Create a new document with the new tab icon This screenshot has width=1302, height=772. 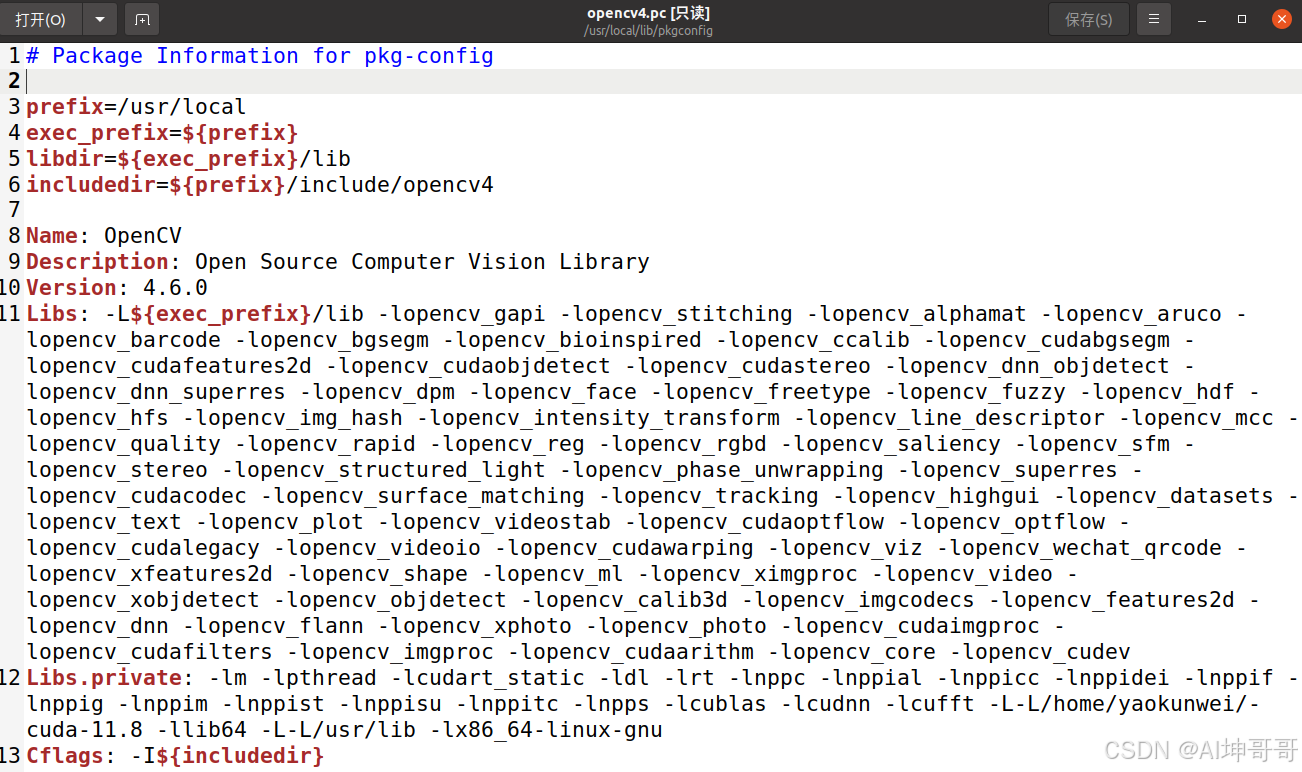141,19
